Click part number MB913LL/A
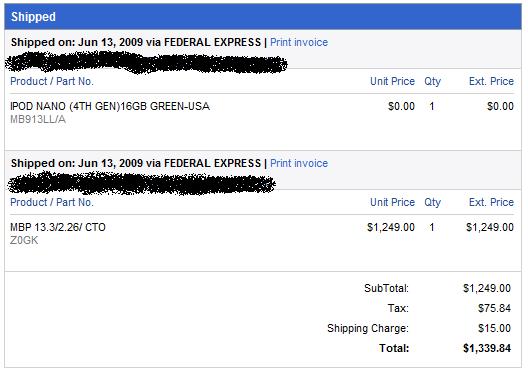The image size is (528, 372). click(x=38, y=119)
